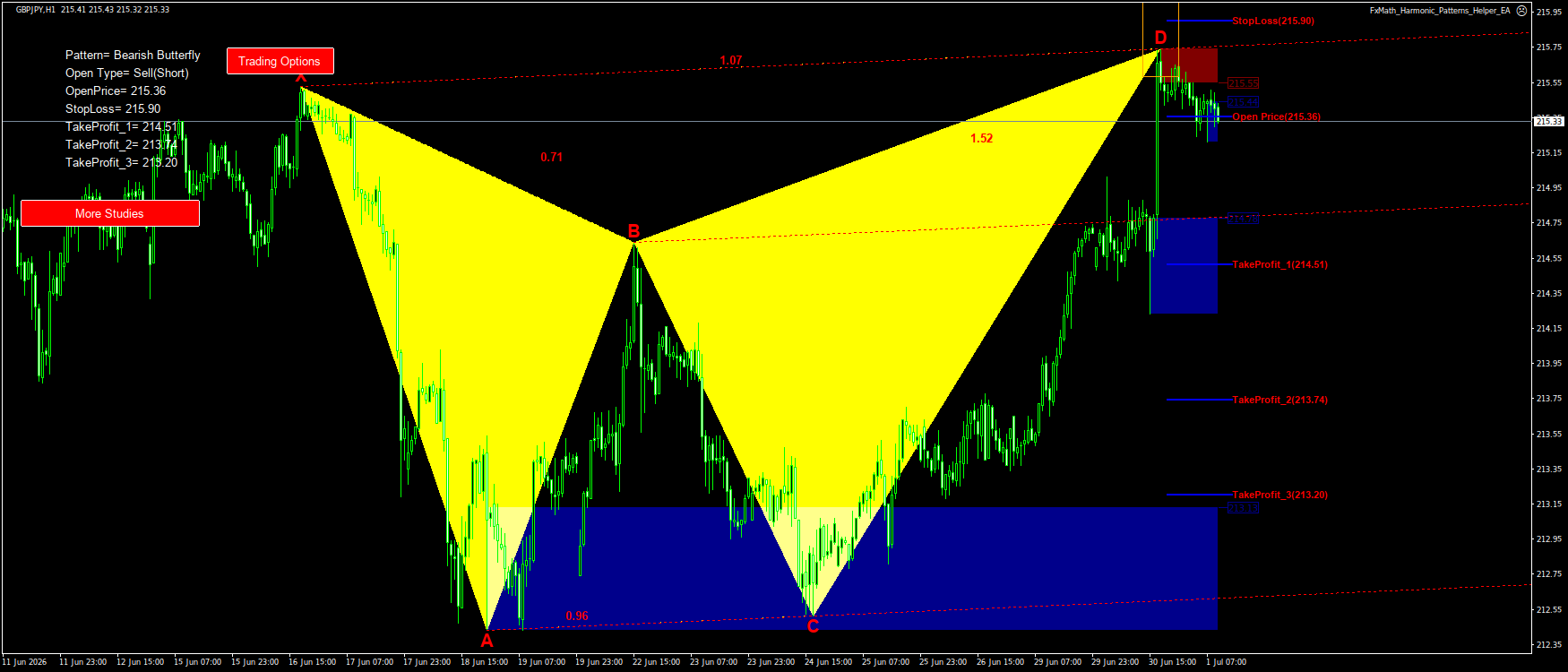Click the 11 Jun 2026 time axis label

(24, 662)
